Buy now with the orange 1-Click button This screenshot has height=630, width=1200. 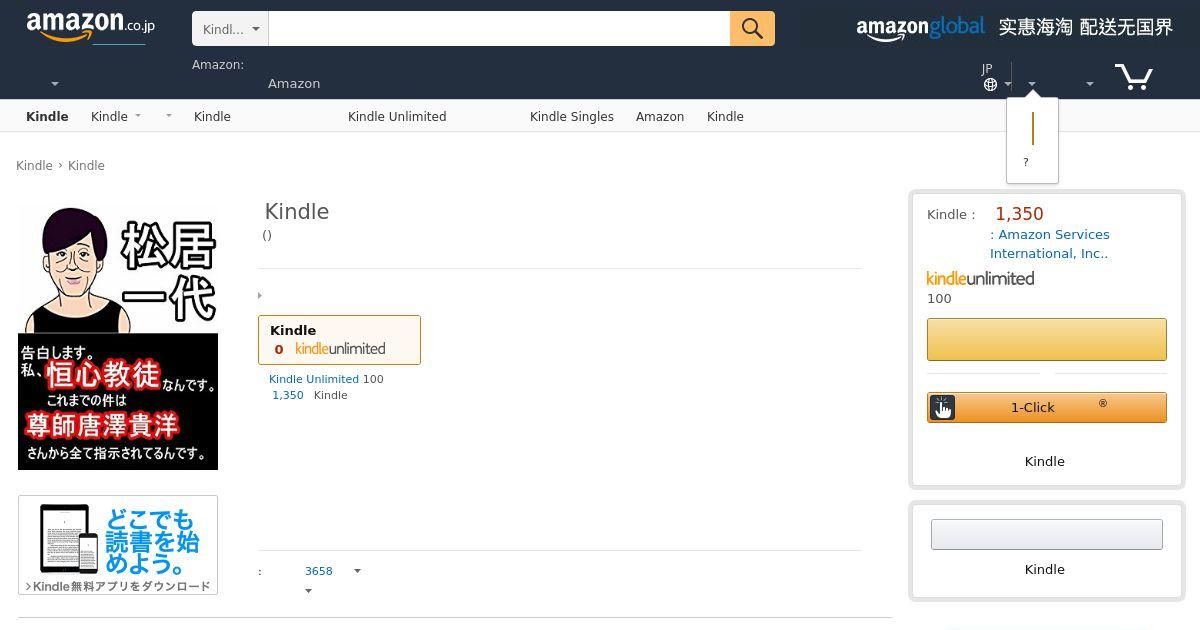coord(1047,407)
